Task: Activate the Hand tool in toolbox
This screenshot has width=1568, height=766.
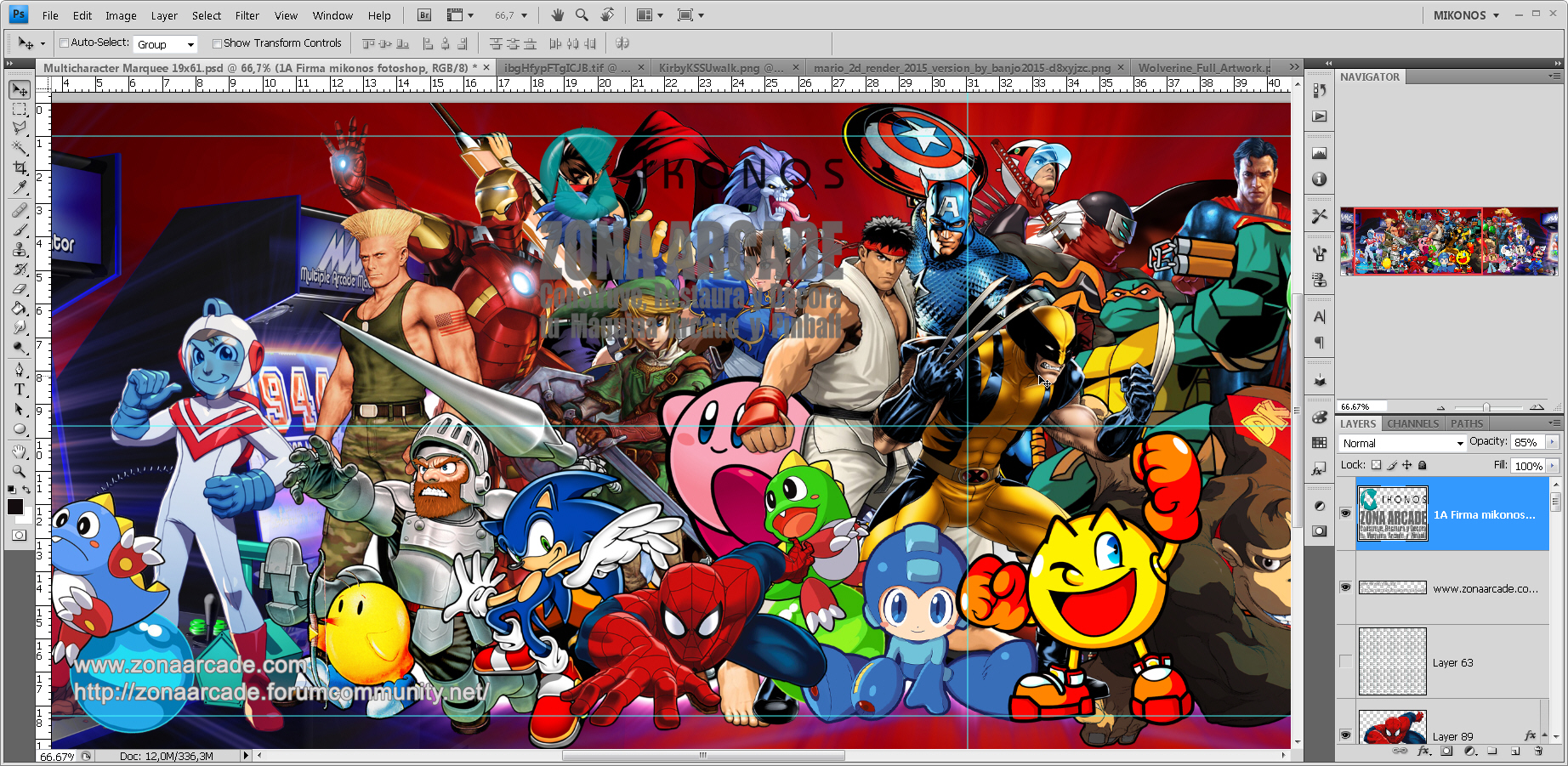Action: (x=20, y=451)
